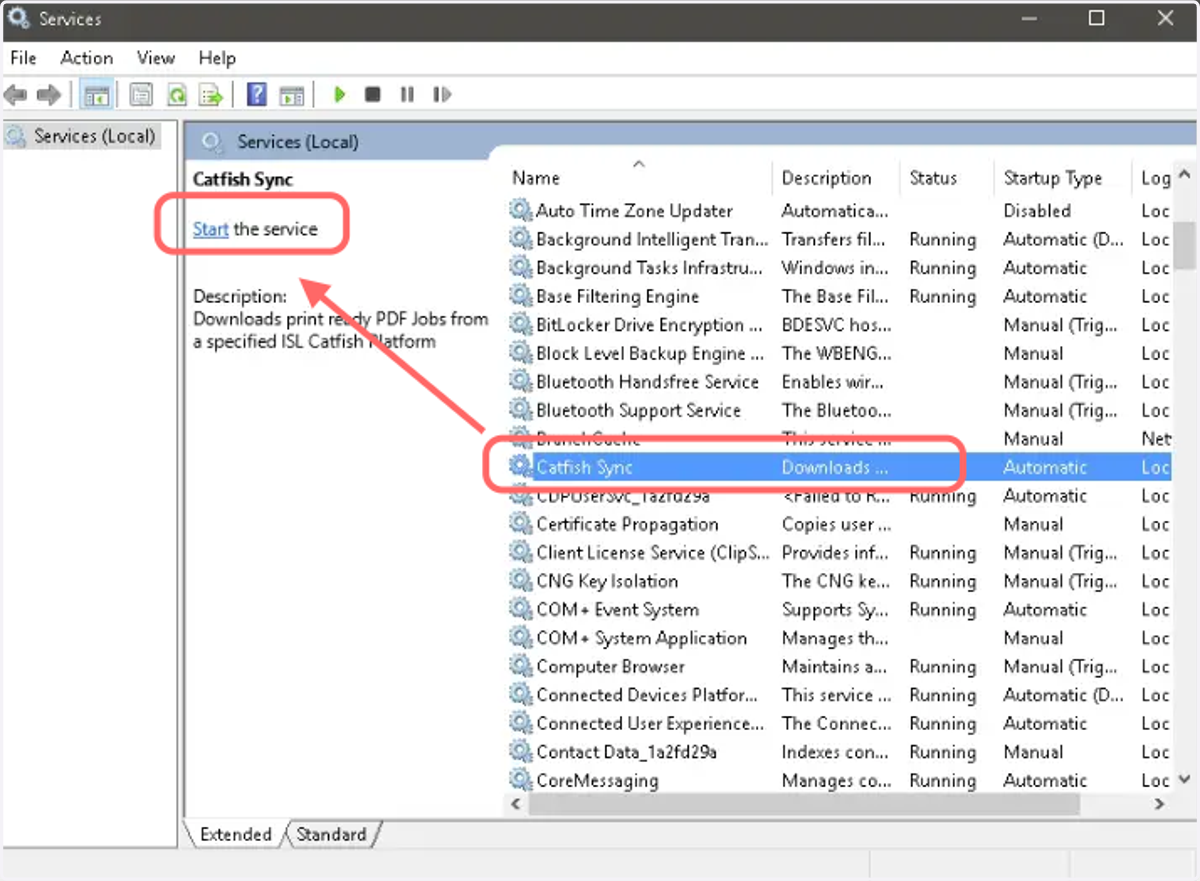Click the Start link for Catfish Sync
Viewport: 1200px width, 881px height.
(211, 229)
